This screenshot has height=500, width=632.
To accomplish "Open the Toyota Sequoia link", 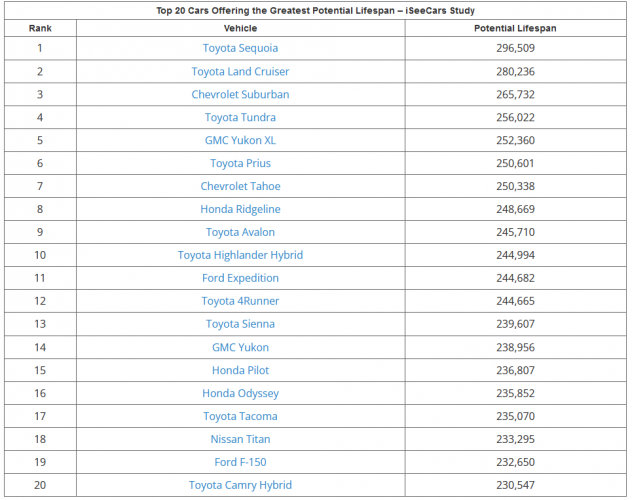I will point(240,48).
